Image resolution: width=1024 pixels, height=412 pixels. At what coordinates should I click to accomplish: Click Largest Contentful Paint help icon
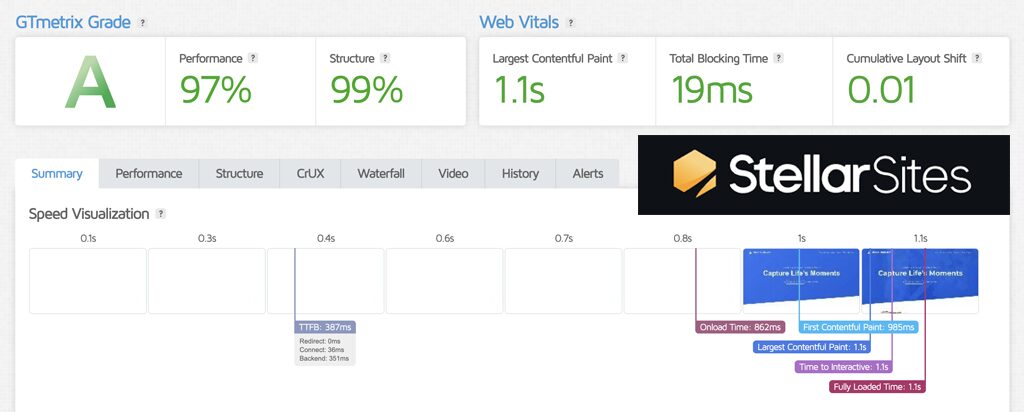(x=623, y=58)
